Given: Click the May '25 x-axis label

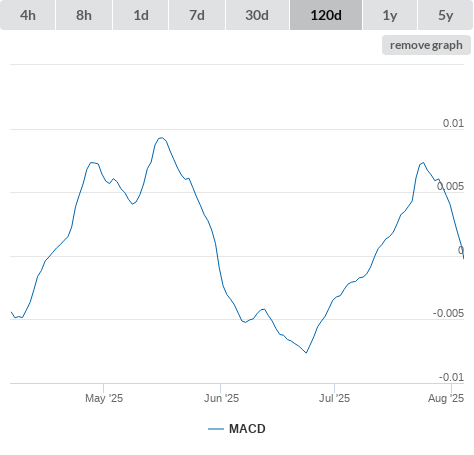Looking at the screenshot, I should [x=104, y=398].
